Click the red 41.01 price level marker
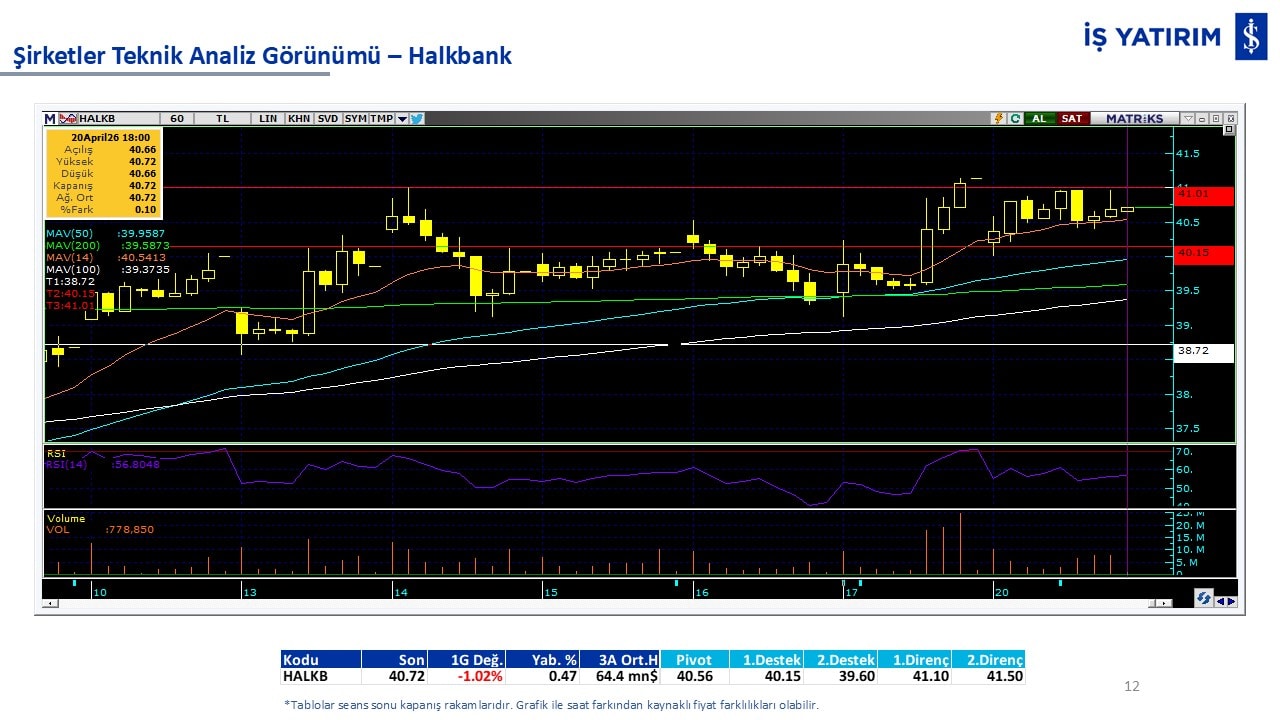1280x720 pixels. tap(1204, 194)
